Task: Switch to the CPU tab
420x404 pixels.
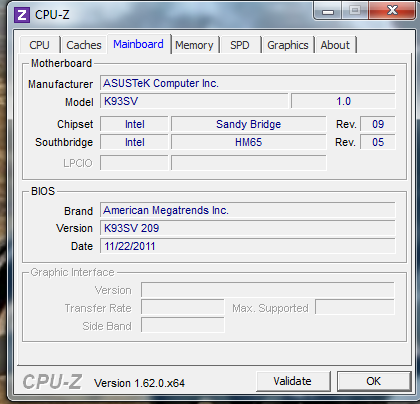Action: click(x=40, y=45)
